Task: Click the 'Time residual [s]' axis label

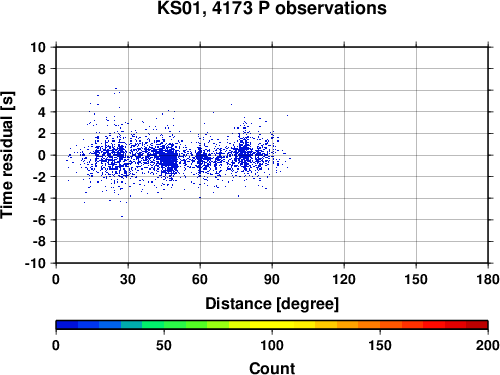Action: point(7,155)
